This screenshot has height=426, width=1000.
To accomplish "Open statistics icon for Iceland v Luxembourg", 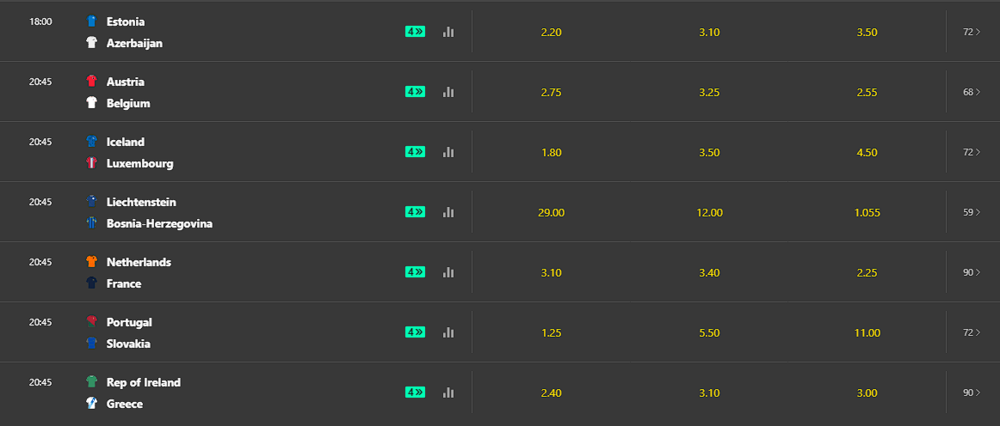I will point(448,152).
